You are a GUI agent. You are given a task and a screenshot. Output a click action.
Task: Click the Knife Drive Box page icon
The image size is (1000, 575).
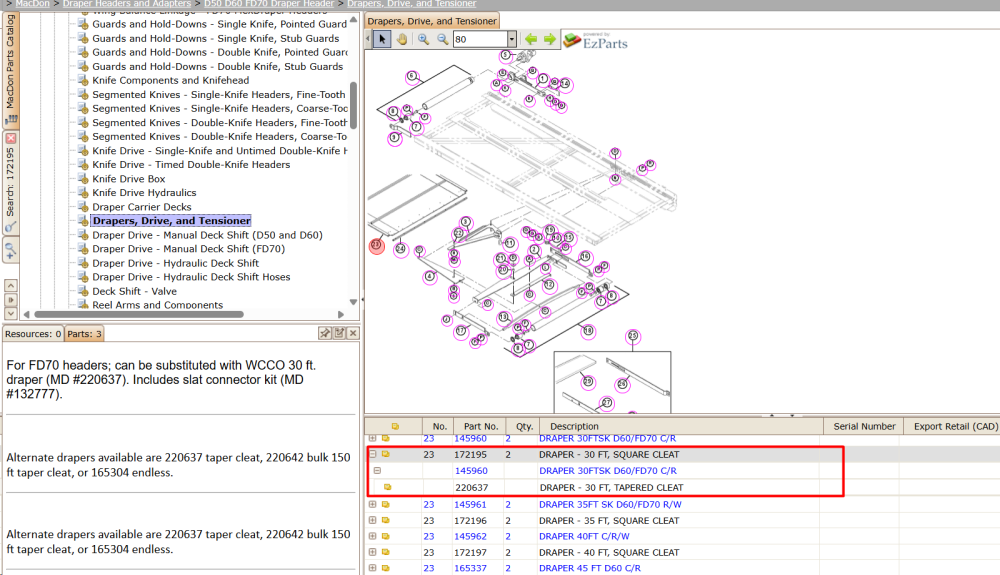(x=83, y=178)
